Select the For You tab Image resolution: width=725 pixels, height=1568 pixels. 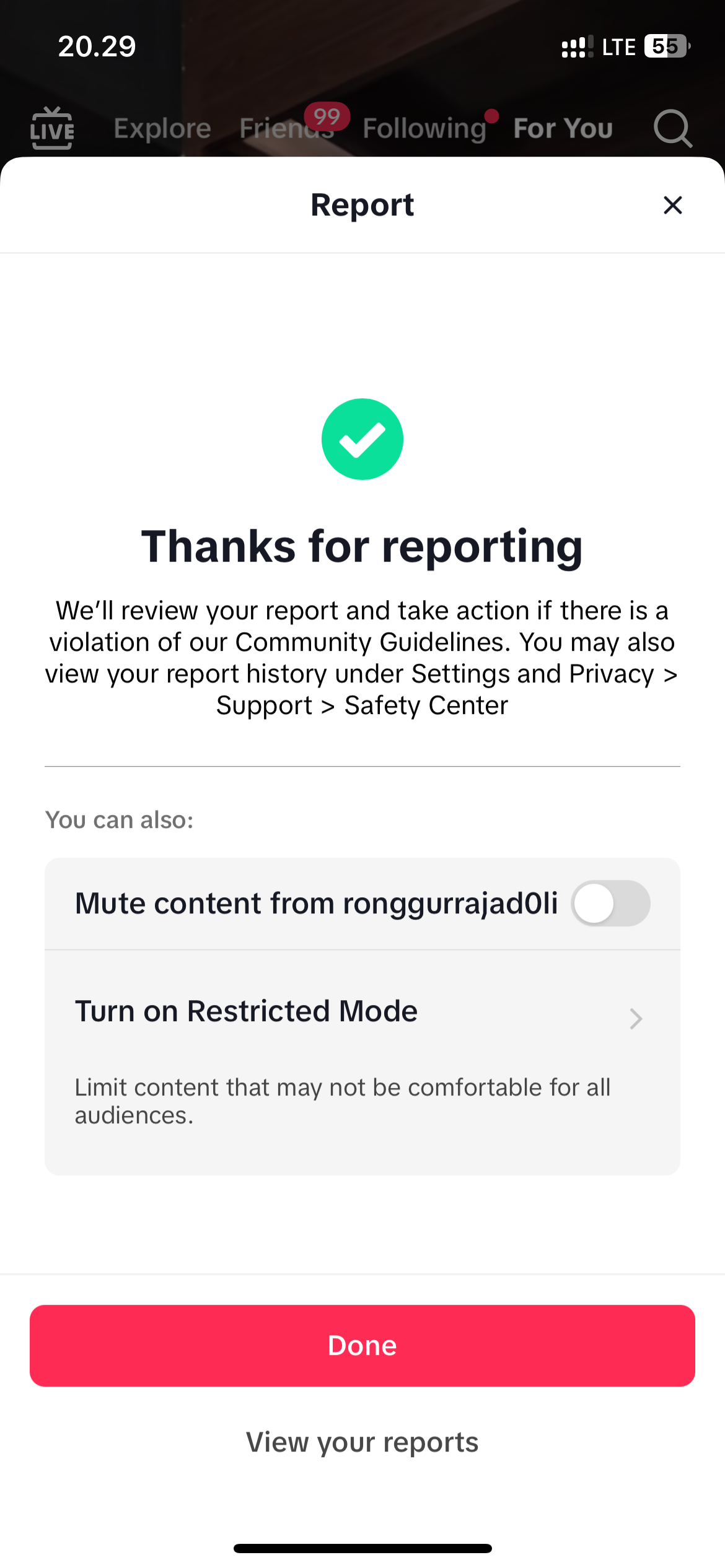tap(563, 128)
